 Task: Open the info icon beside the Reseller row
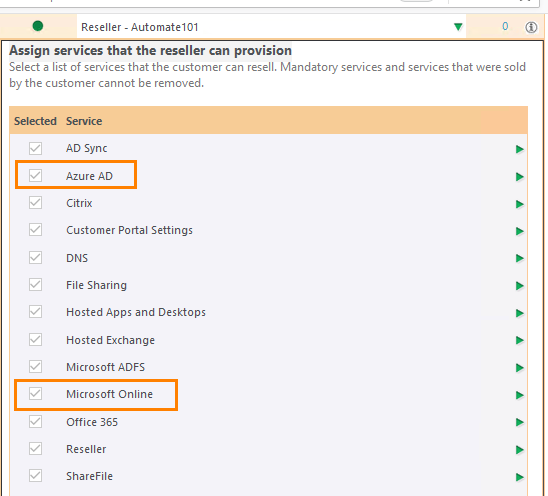pyautogui.click(x=531, y=27)
